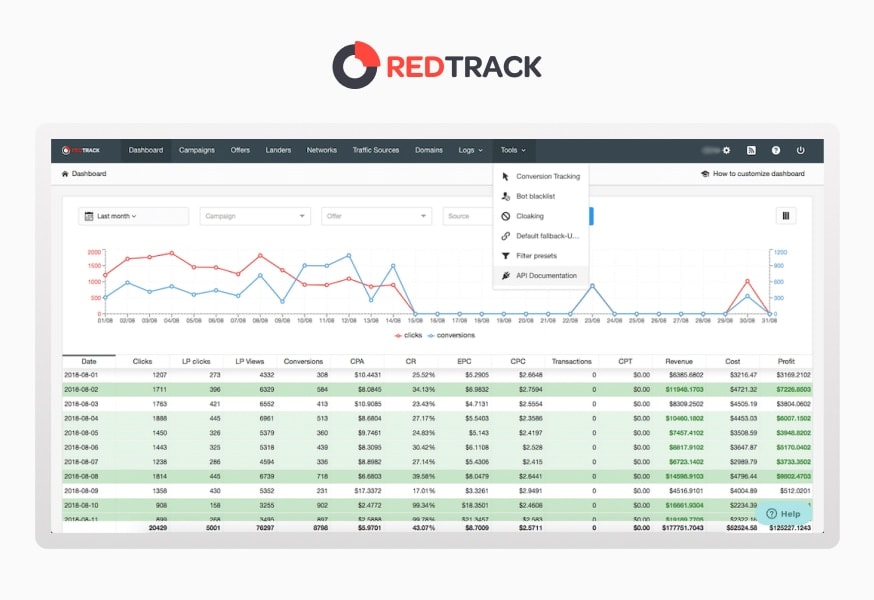Click the settings gear icon in navbar

(726, 150)
